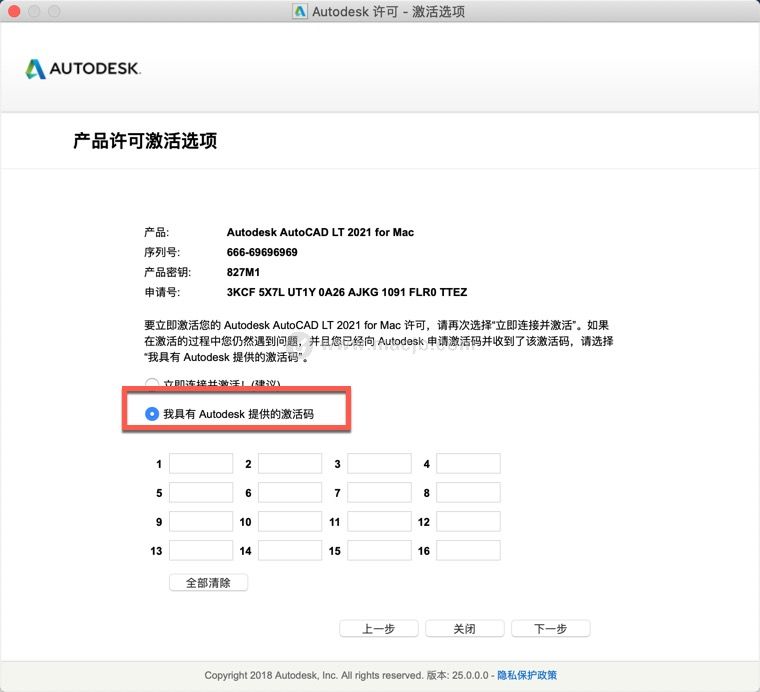The width and height of the screenshot is (760, 692).
Task: Close the window with the red button
Action: click(x=14, y=11)
